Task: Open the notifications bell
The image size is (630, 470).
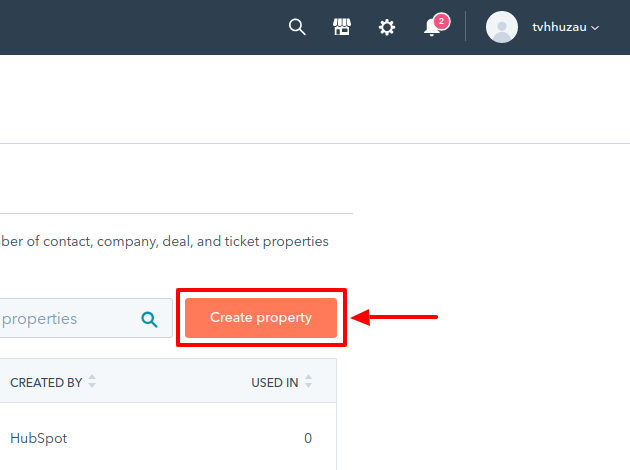Action: 432,27
